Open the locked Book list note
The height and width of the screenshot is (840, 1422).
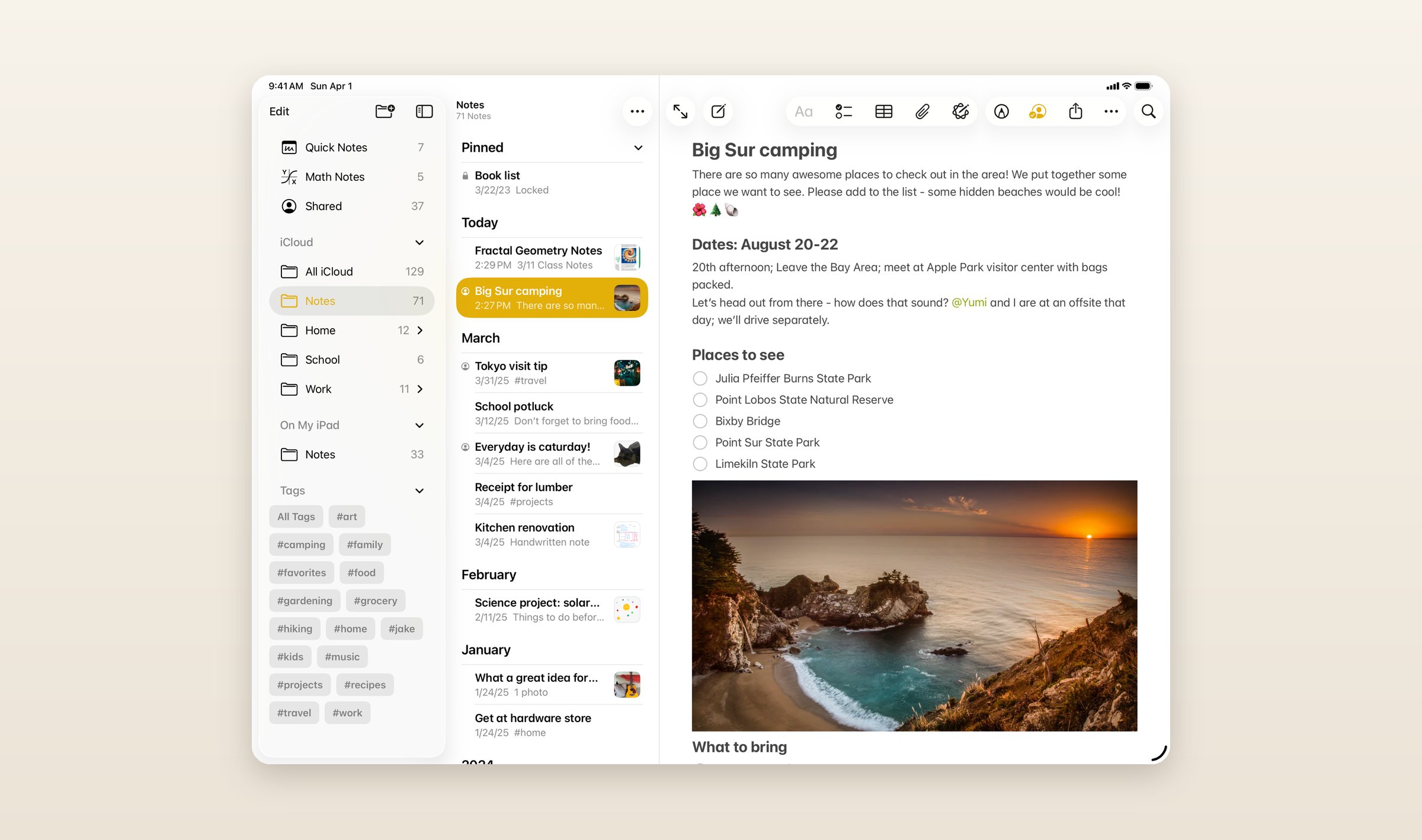pos(552,182)
